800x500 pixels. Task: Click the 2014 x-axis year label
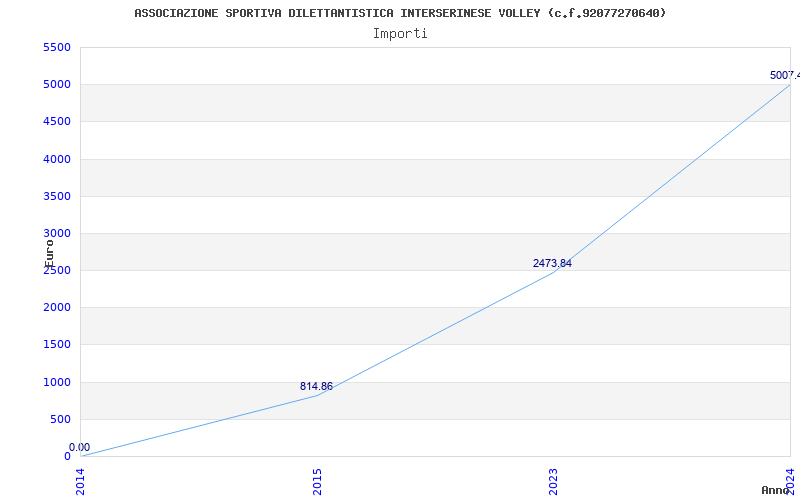(x=81, y=482)
